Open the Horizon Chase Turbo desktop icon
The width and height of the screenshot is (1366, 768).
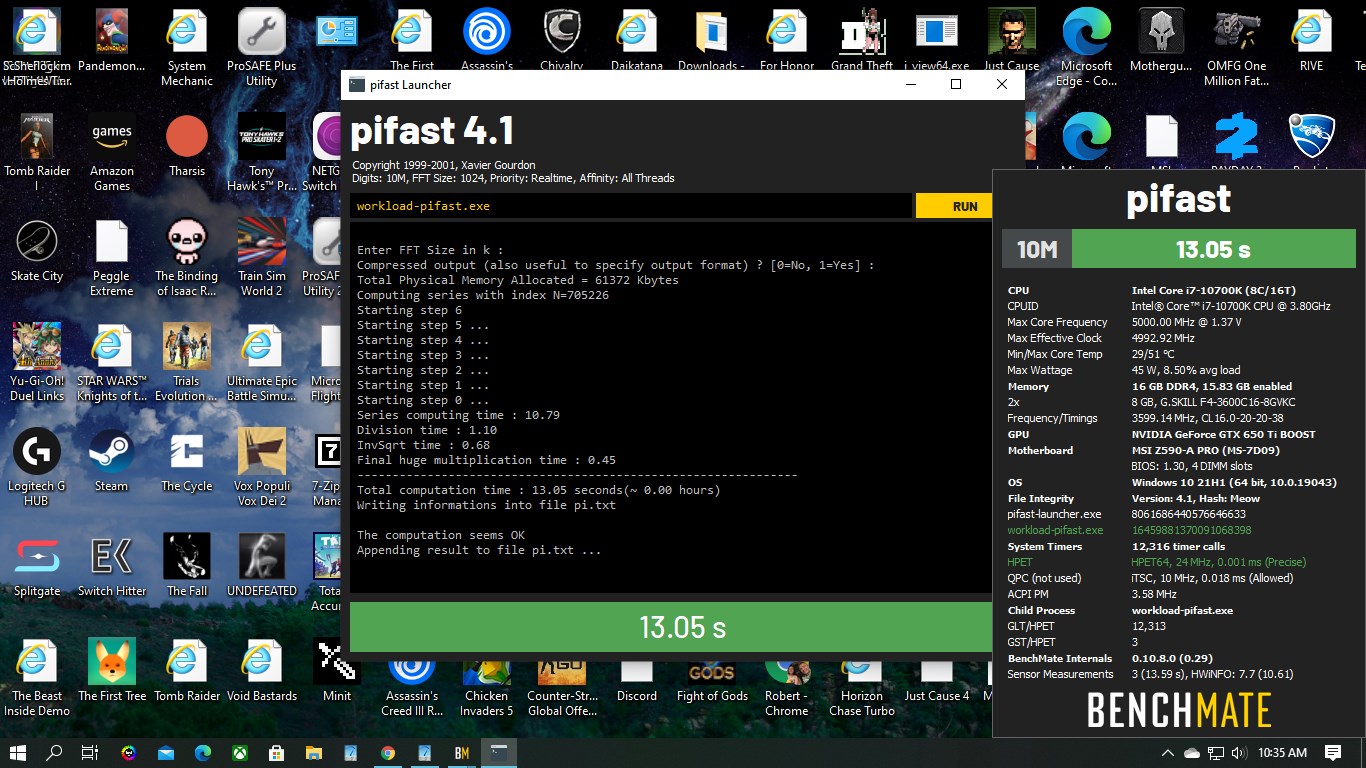tap(862, 688)
